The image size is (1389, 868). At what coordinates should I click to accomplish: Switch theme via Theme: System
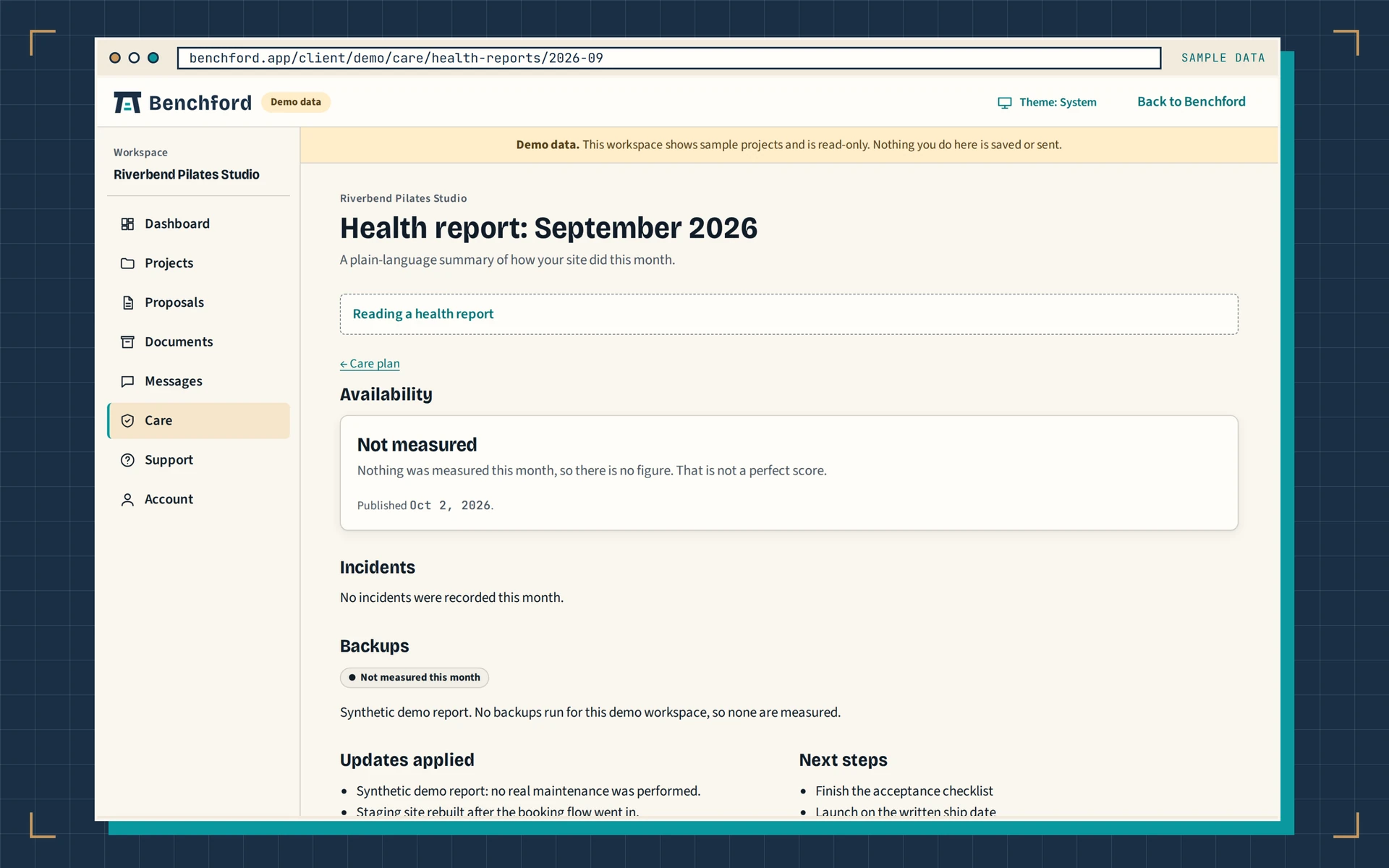1047,103
